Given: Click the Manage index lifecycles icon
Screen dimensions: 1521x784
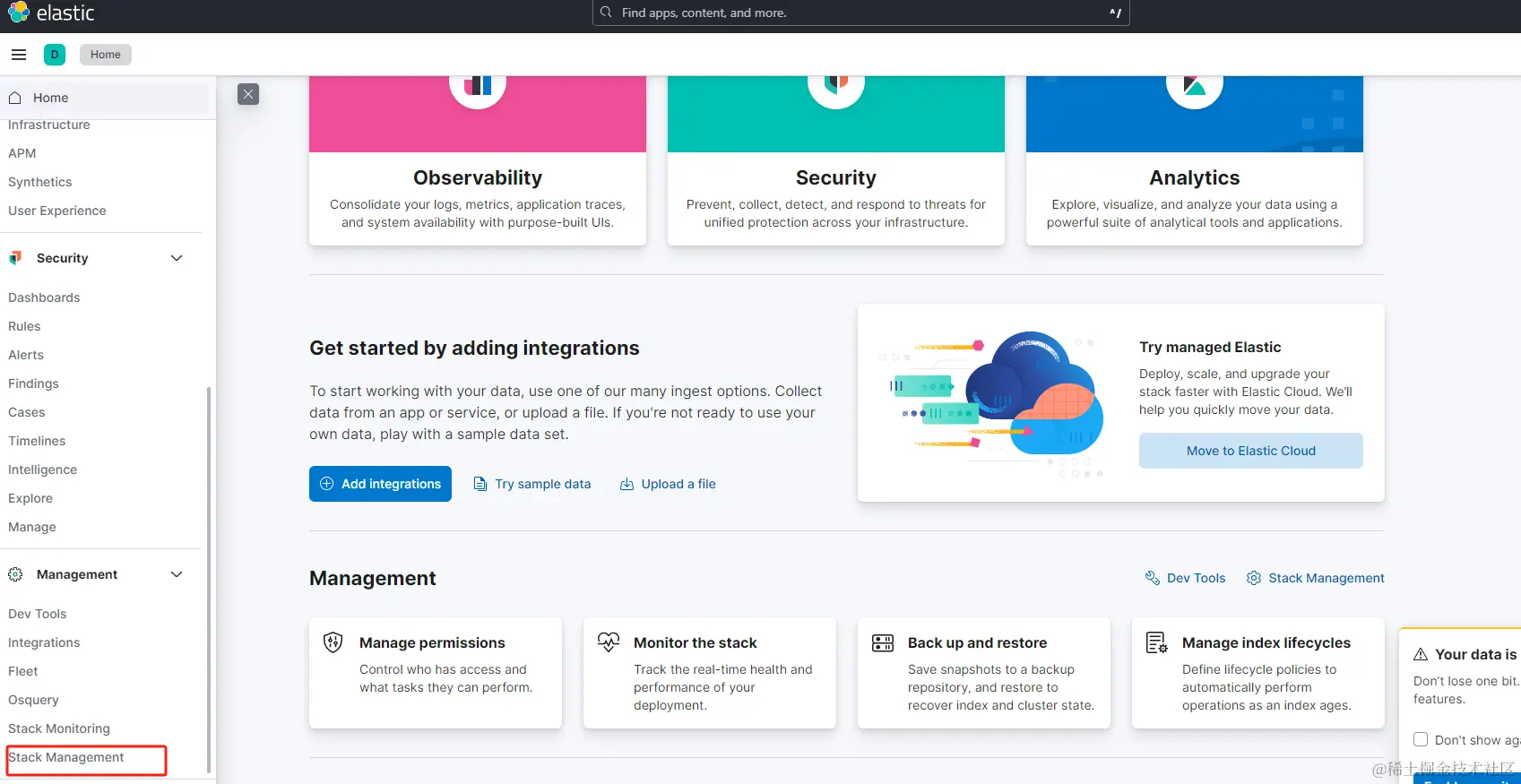Looking at the screenshot, I should coord(1157,642).
